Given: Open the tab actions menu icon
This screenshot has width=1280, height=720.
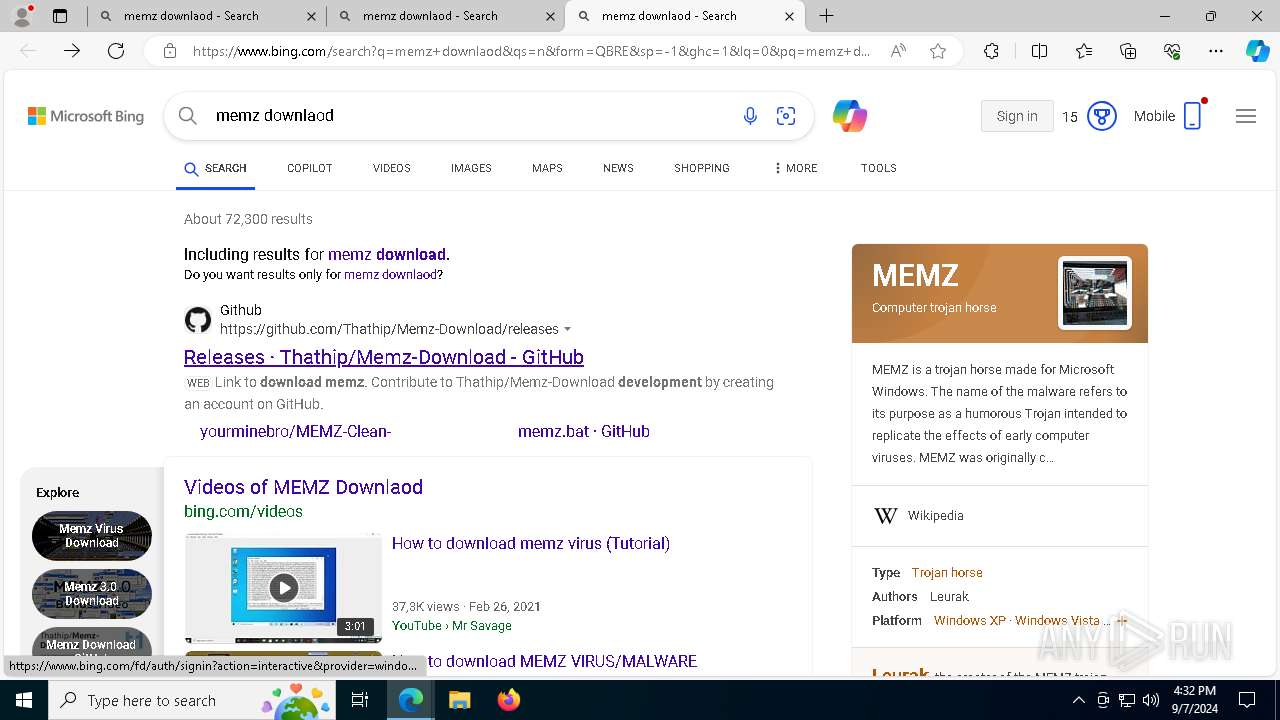Looking at the screenshot, I should 60,16.
